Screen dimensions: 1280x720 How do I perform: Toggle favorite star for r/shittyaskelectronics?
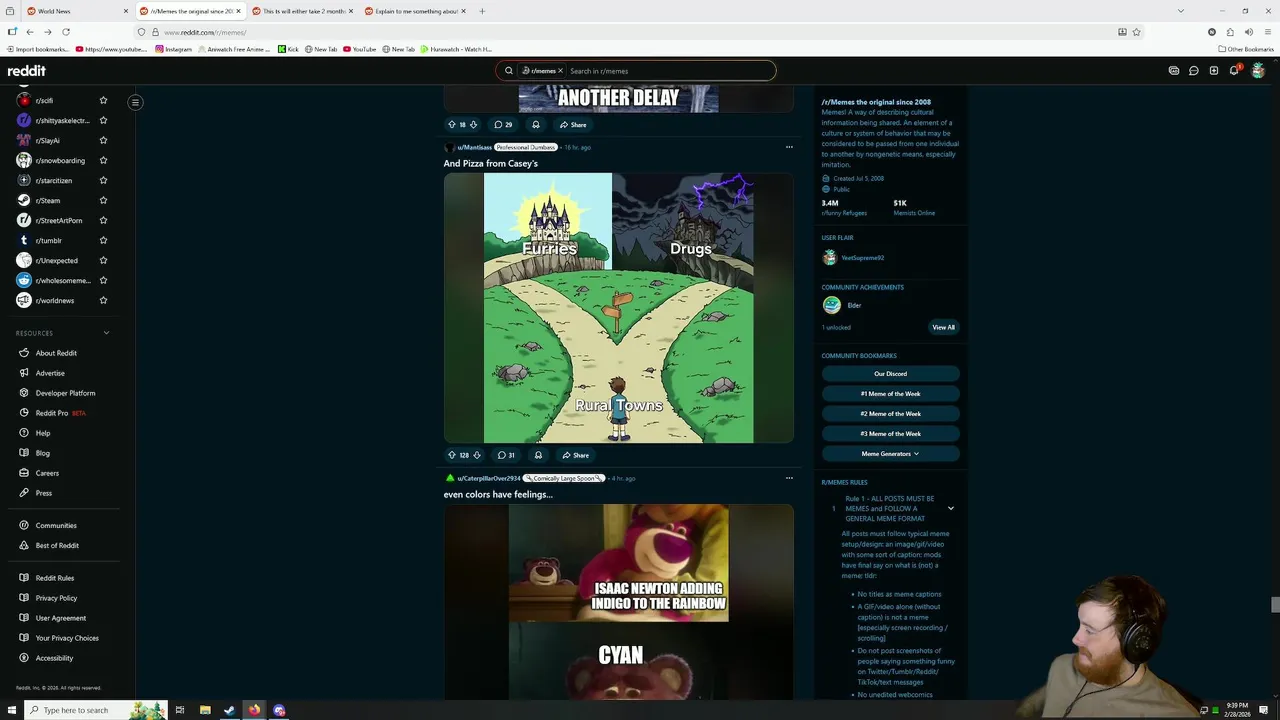tap(103, 120)
